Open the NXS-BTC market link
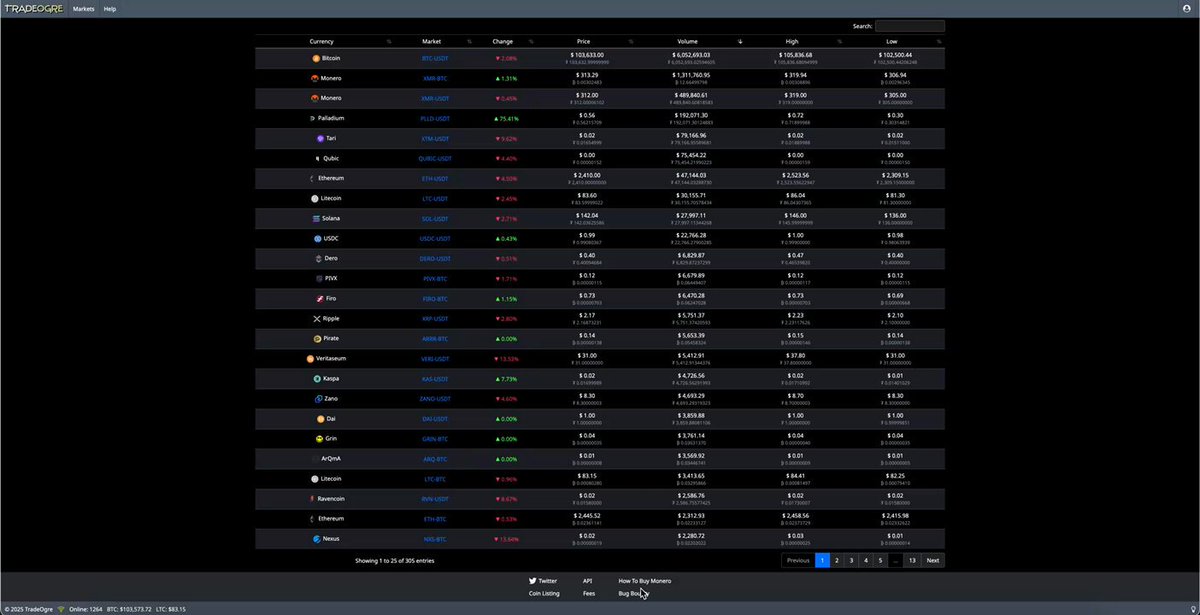 point(435,538)
